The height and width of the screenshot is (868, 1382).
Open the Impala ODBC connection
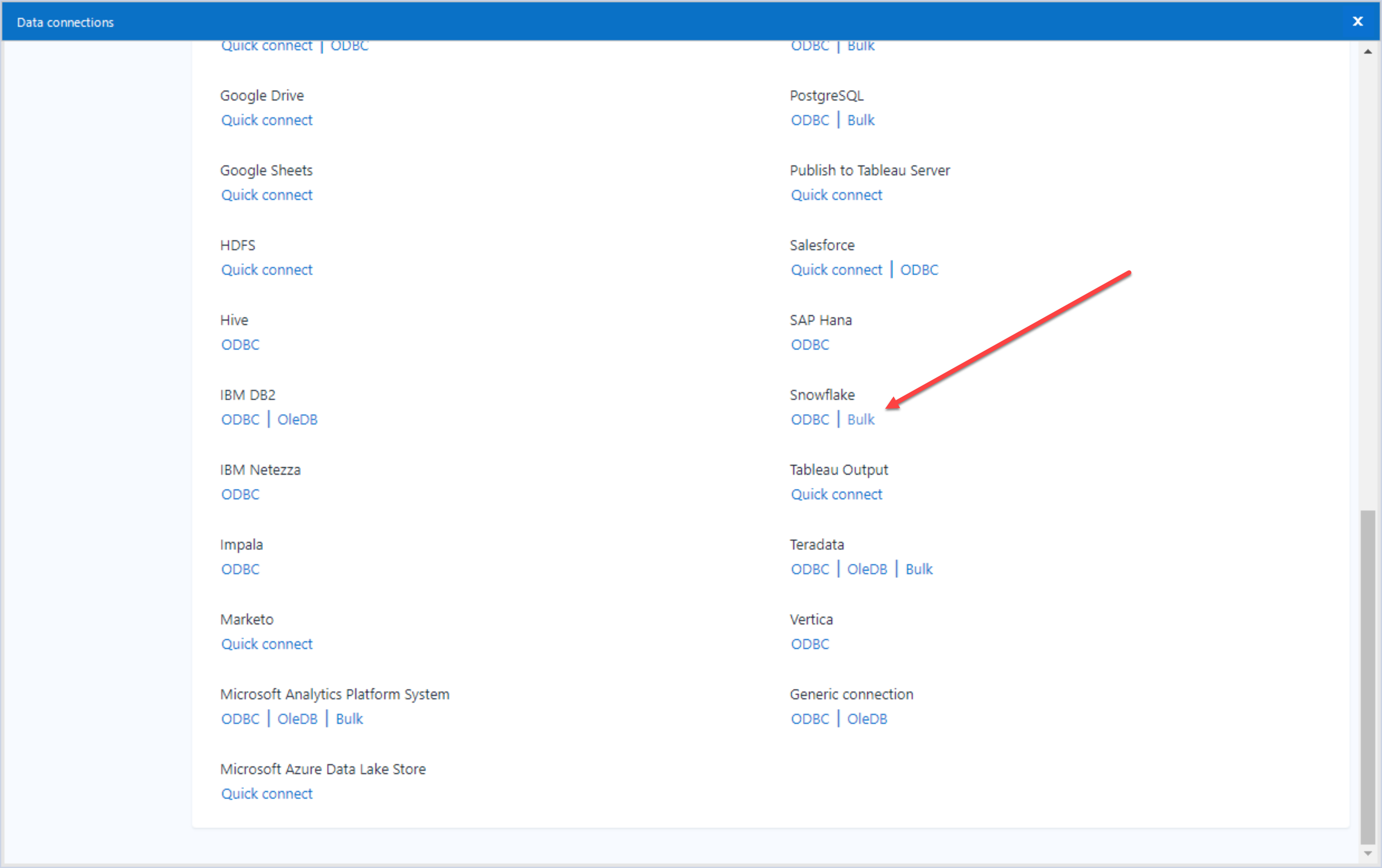click(x=240, y=569)
